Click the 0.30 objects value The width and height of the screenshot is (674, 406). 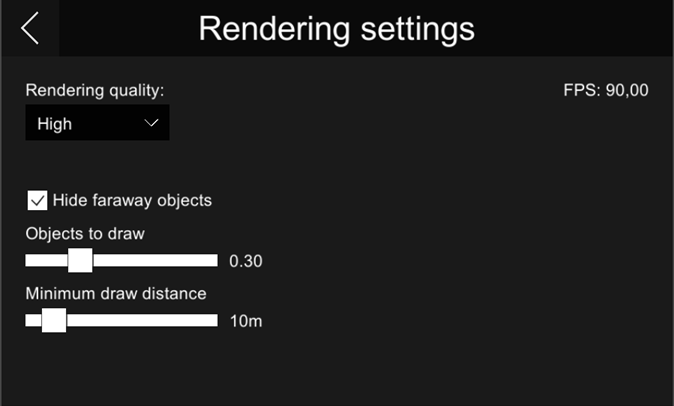pos(245,261)
